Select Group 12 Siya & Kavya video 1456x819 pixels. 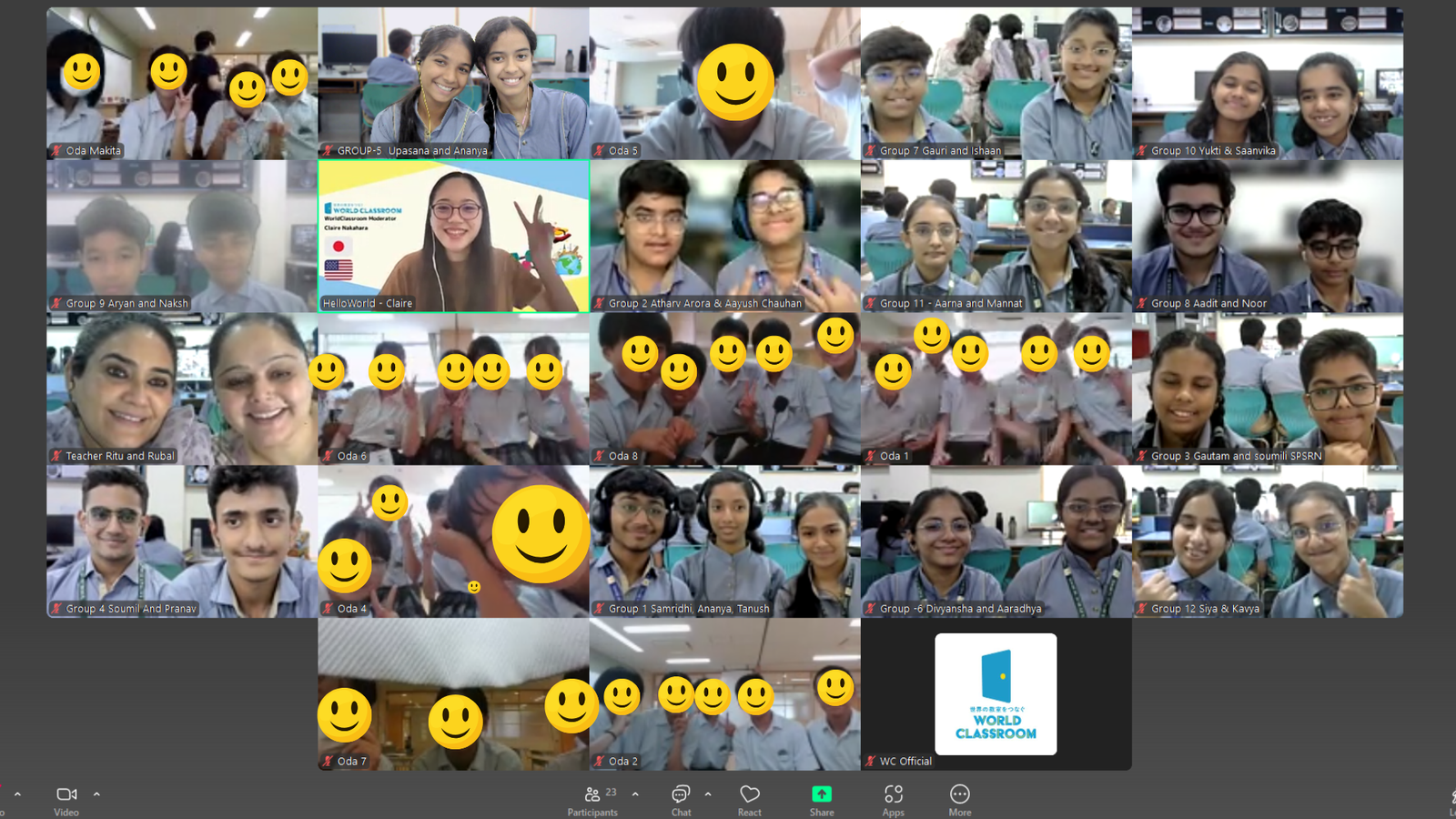tap(1268, 541)
